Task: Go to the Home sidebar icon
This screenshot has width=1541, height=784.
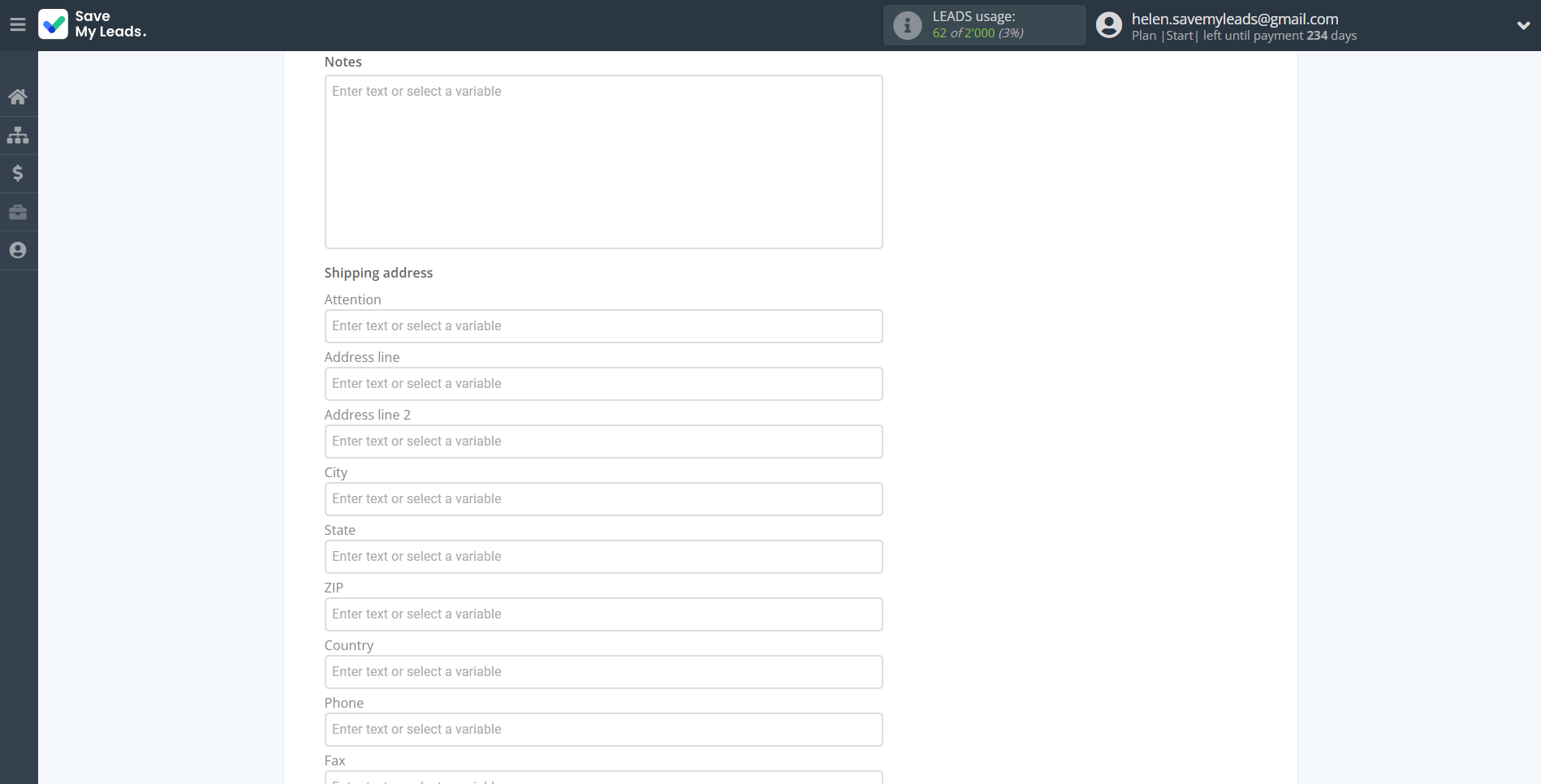Action: tap(18, 97)
